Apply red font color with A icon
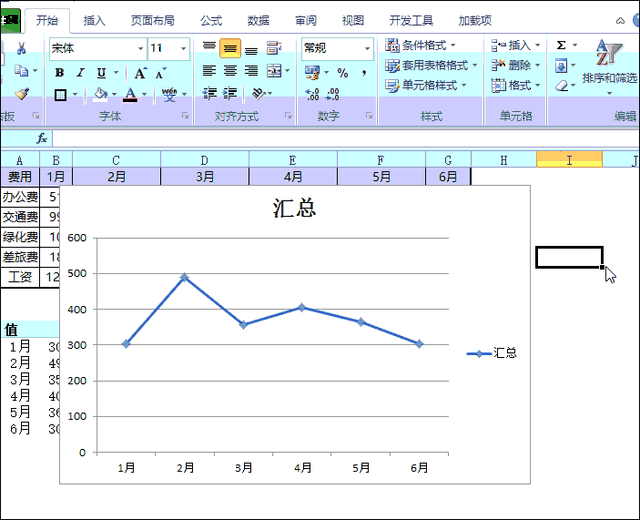Viewport: 640px width, 520px height. click(130, 94)
